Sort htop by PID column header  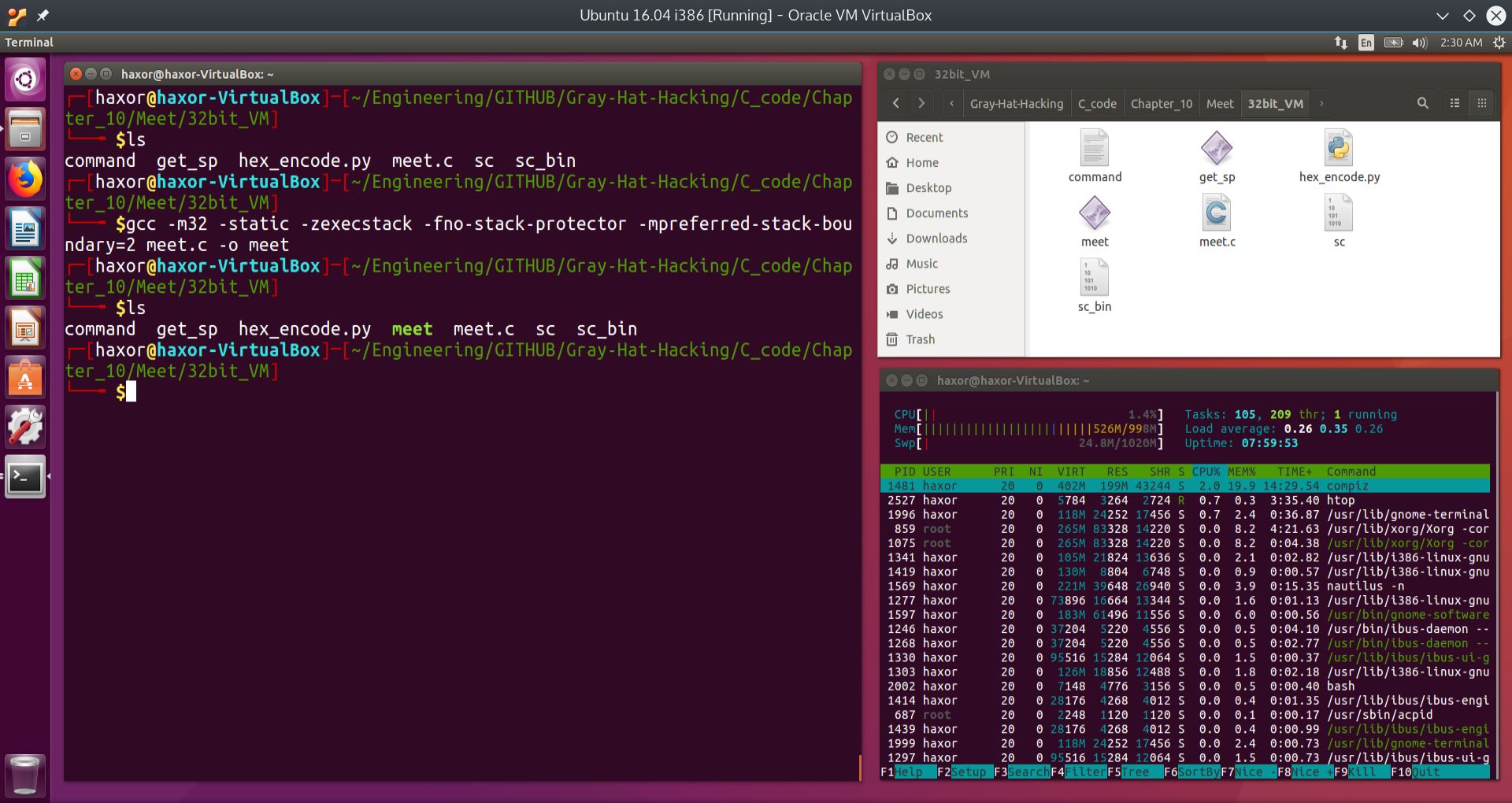[x=905, y=472]
